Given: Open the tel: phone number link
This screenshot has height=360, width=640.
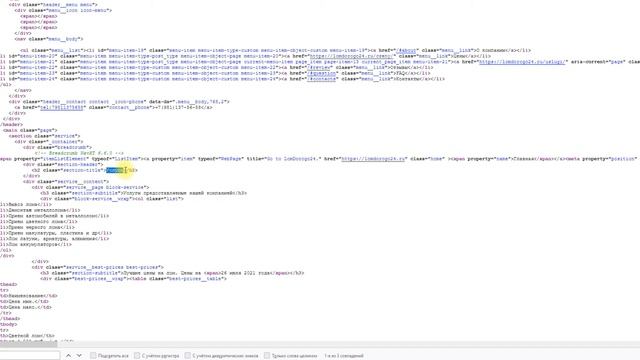Looking at the screenshot, I should [62, 107].
